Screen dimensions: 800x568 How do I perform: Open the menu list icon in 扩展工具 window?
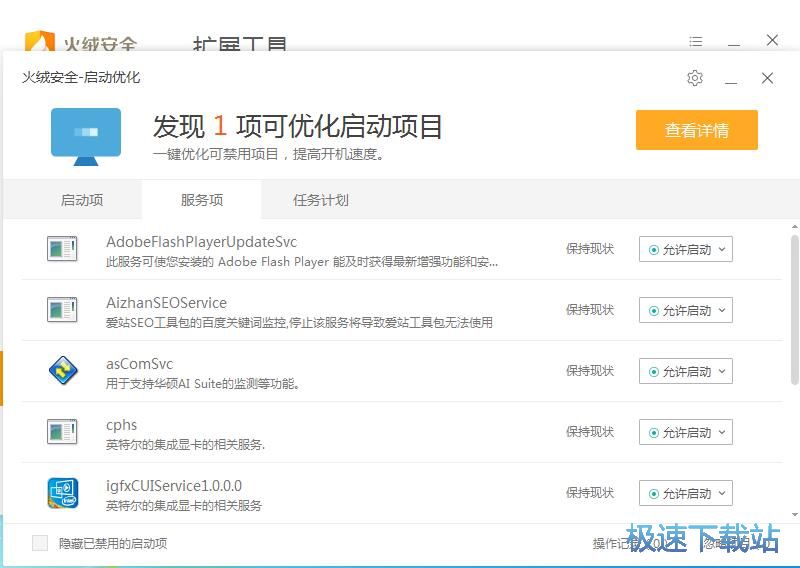pos(695,41)
